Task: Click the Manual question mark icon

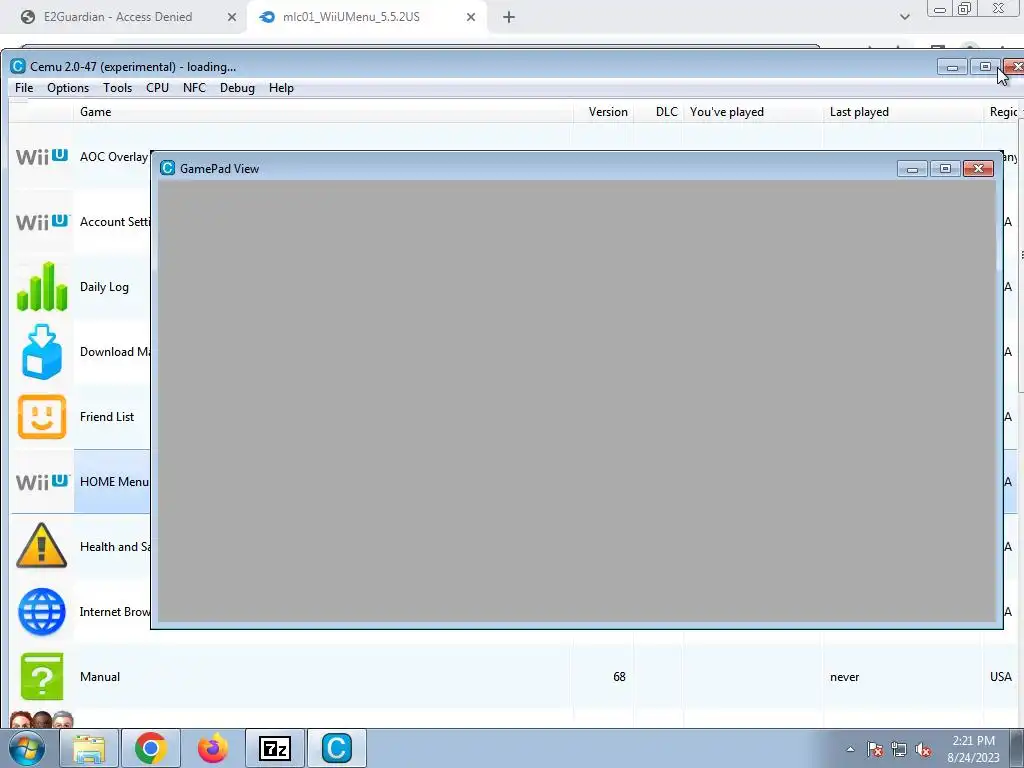Action: [x=42, y=677]
